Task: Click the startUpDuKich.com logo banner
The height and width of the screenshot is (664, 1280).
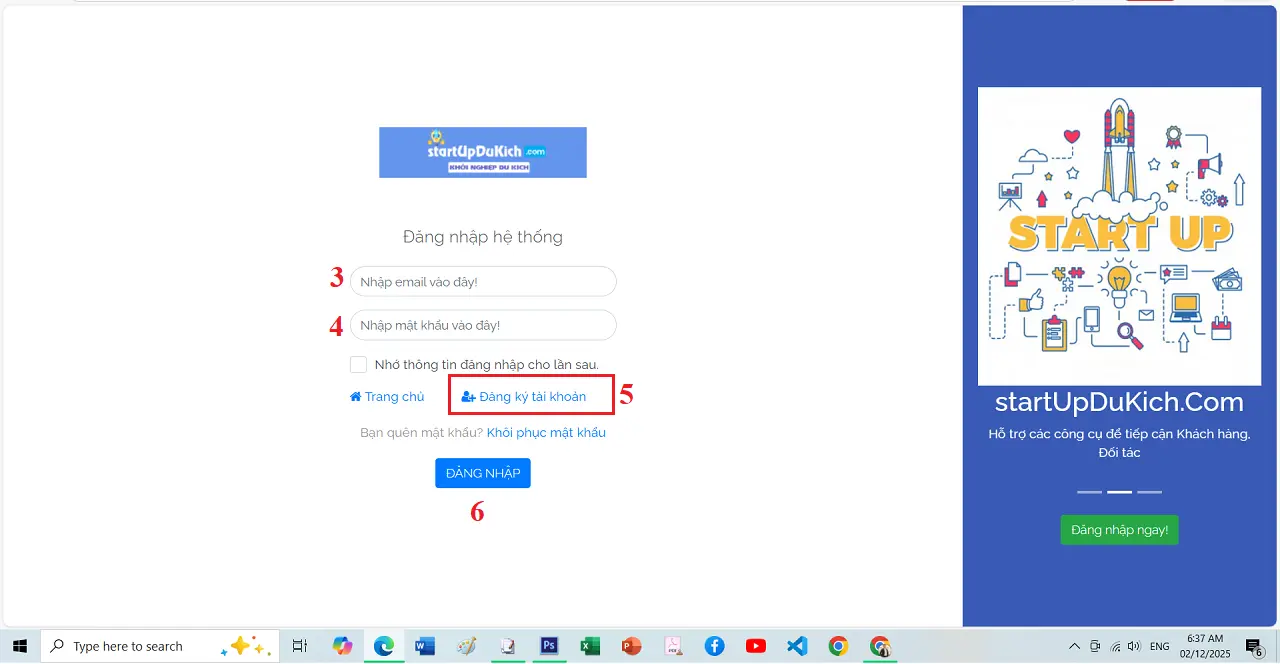Action: click(482, 152)
